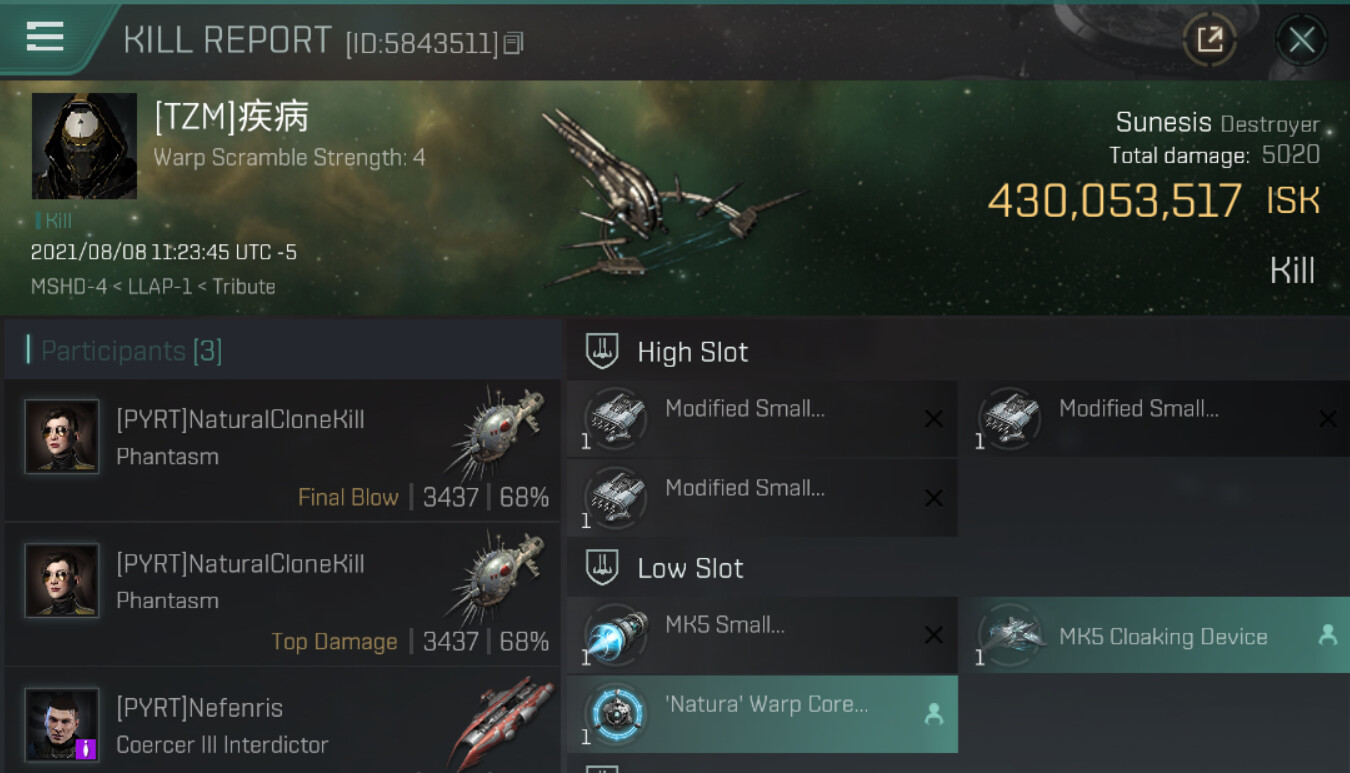The width and height of the screenshot is (1350, 773).
Task: Open the hamburger menu
Action: (x=45, y=36)
